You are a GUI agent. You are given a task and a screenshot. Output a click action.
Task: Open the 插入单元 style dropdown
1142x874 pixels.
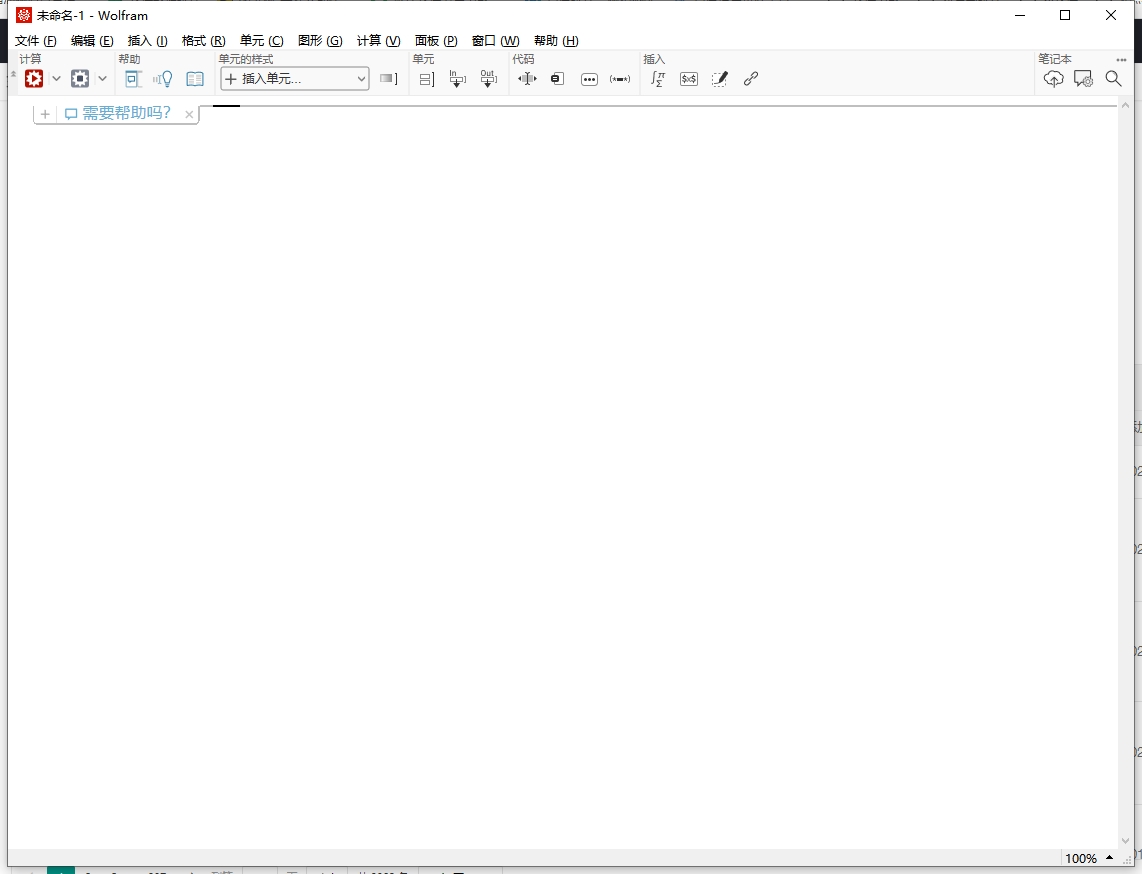[x=295, y=79]
